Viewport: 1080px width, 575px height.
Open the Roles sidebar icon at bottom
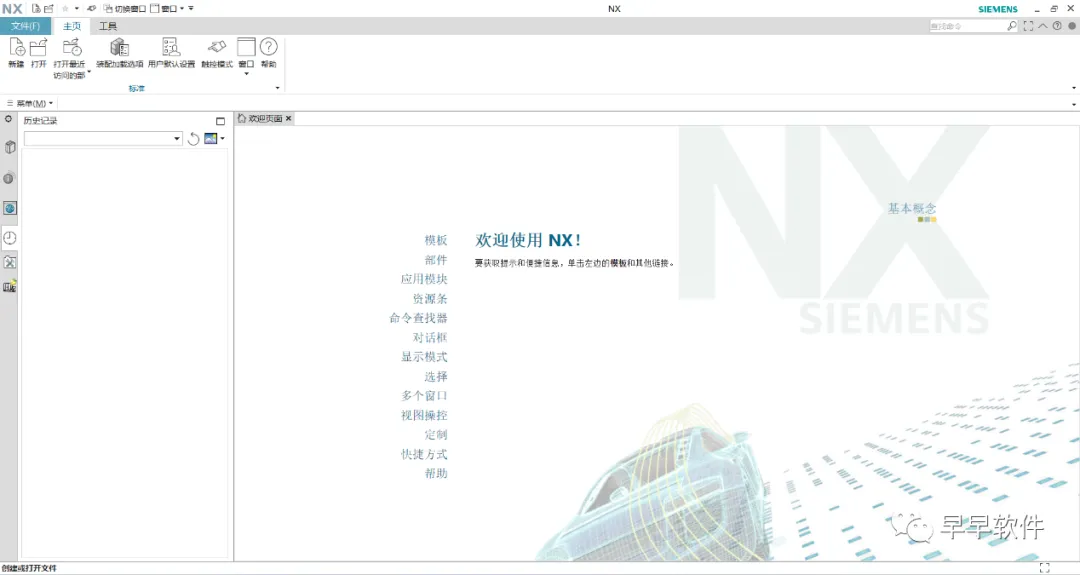pyautogui.click(x=10, y=286)
